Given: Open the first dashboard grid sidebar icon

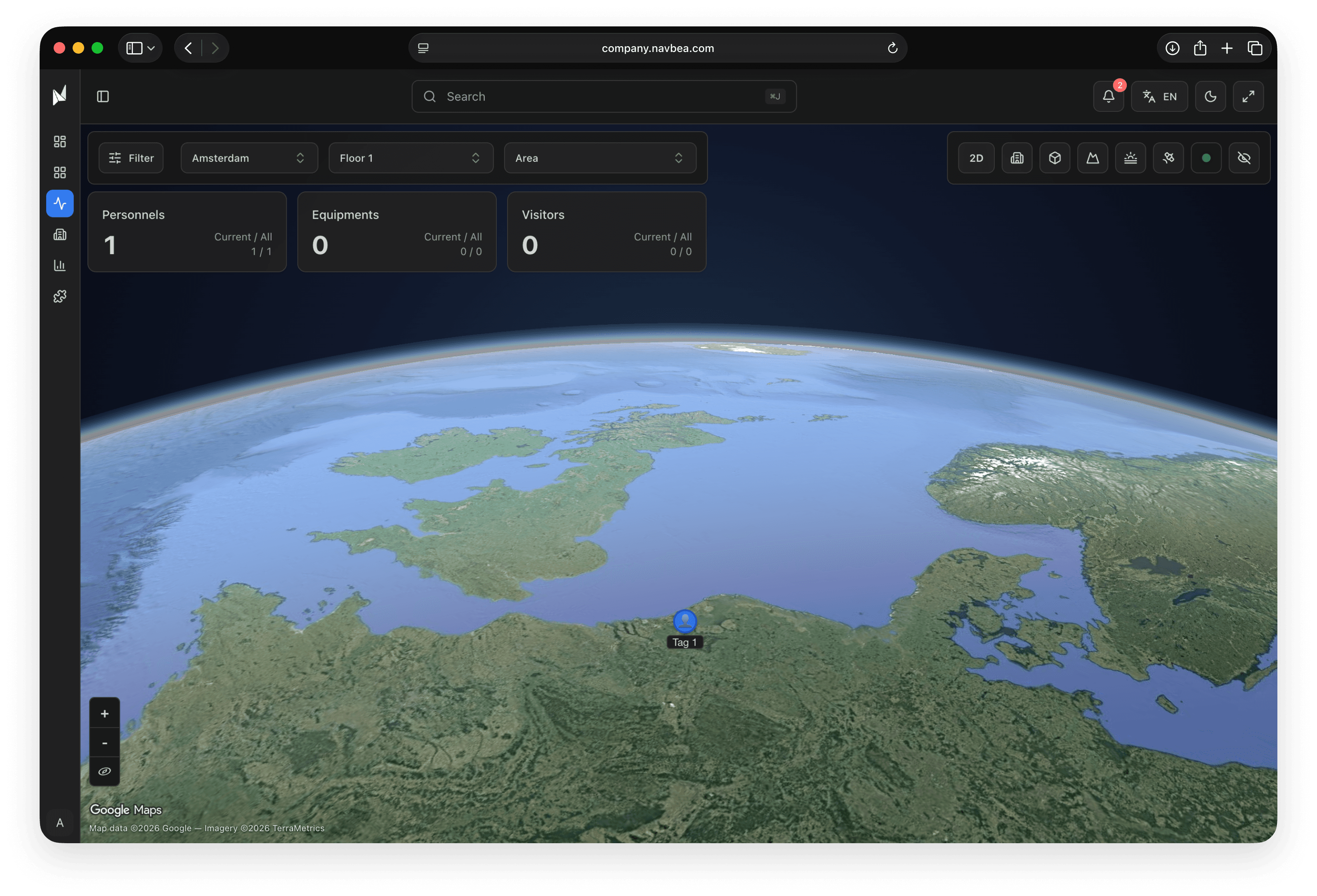Looking at the screenshot, I should [x=59, y=141].
